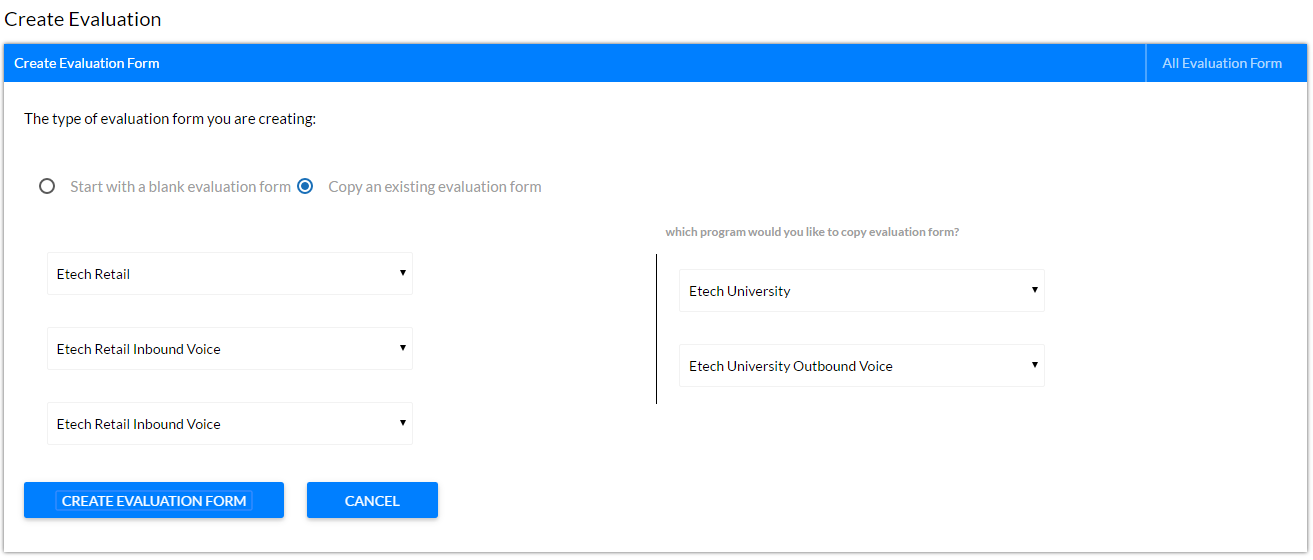
Task: Click the Create Evaluation Form header tab
Action: coord(87,63)
